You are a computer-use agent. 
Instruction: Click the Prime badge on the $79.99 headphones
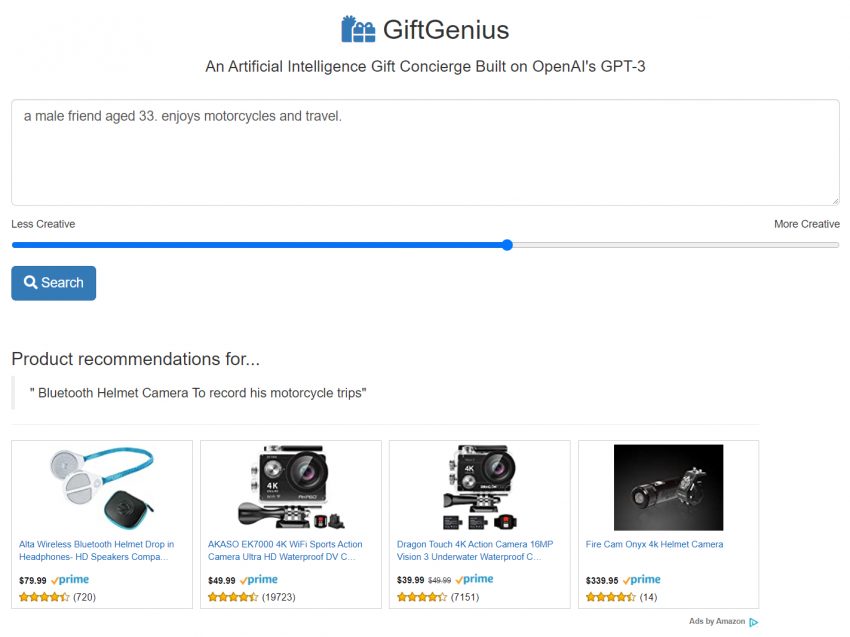pos(70,580)
